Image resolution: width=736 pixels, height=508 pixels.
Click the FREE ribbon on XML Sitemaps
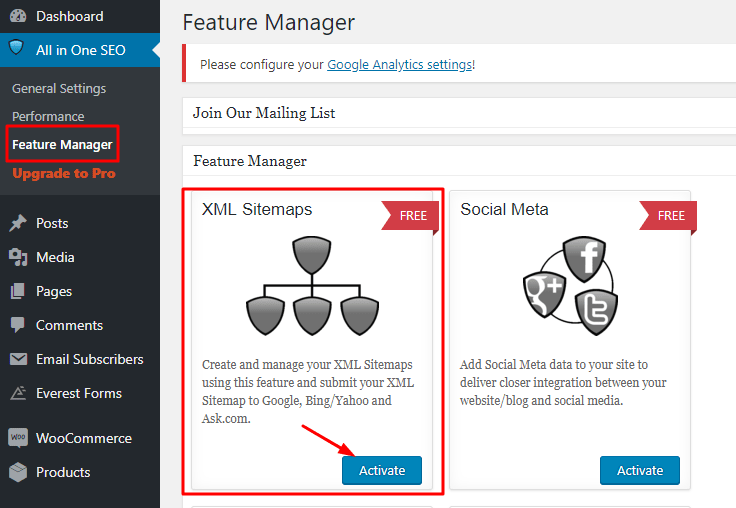click(x=410, y=216)
